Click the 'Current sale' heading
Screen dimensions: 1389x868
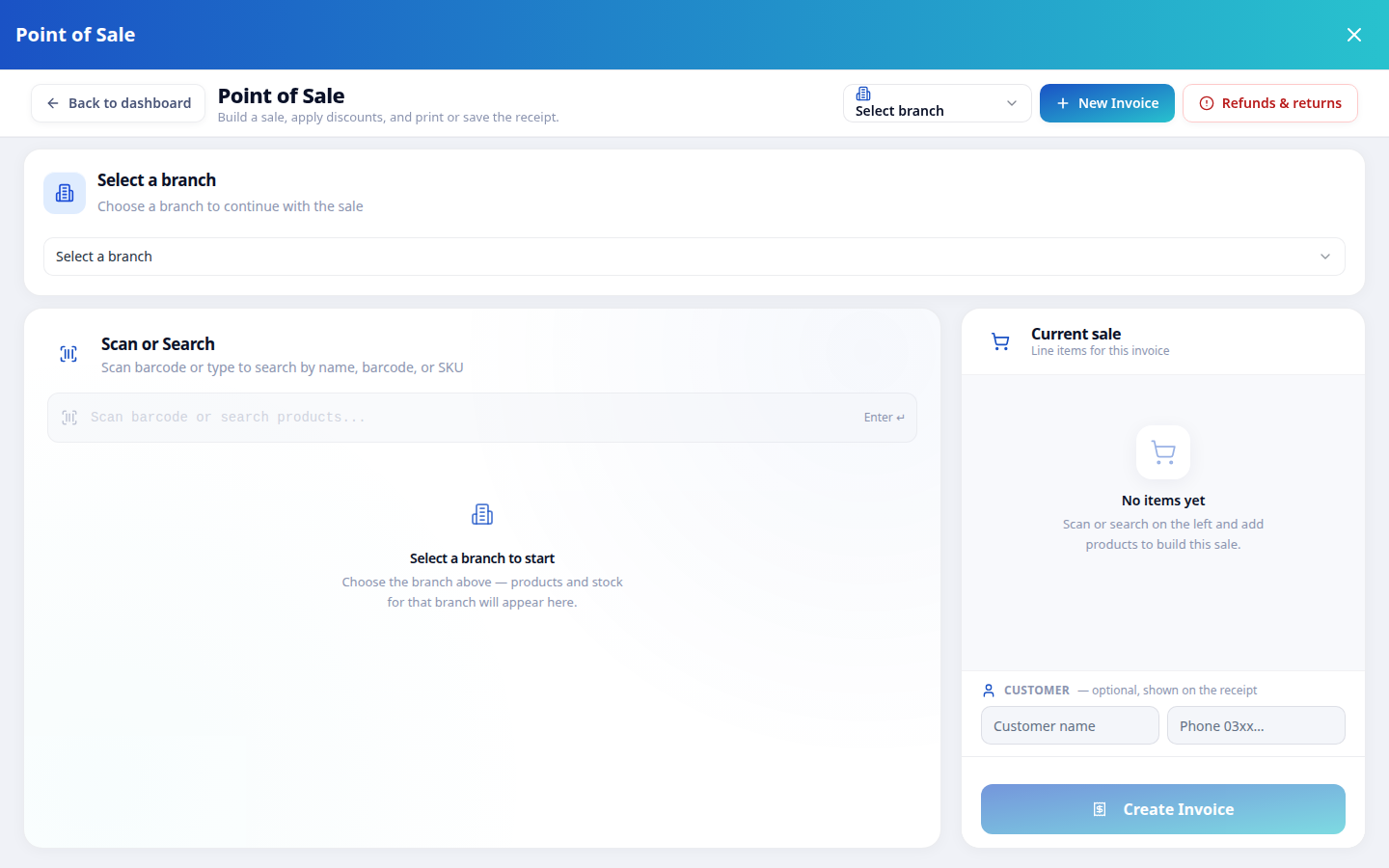[1076, 334]
